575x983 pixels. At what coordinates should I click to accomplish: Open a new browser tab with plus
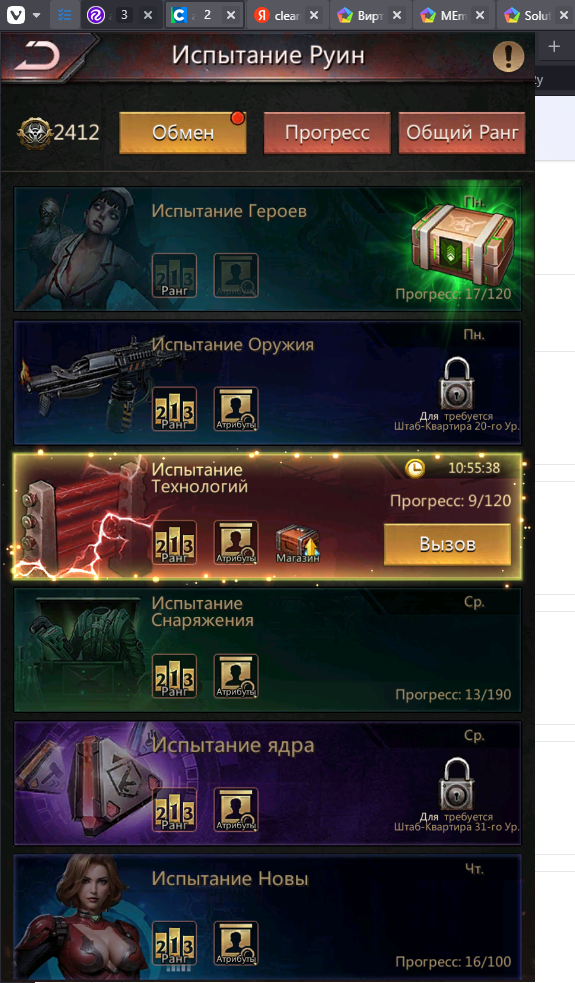(554, 46)
